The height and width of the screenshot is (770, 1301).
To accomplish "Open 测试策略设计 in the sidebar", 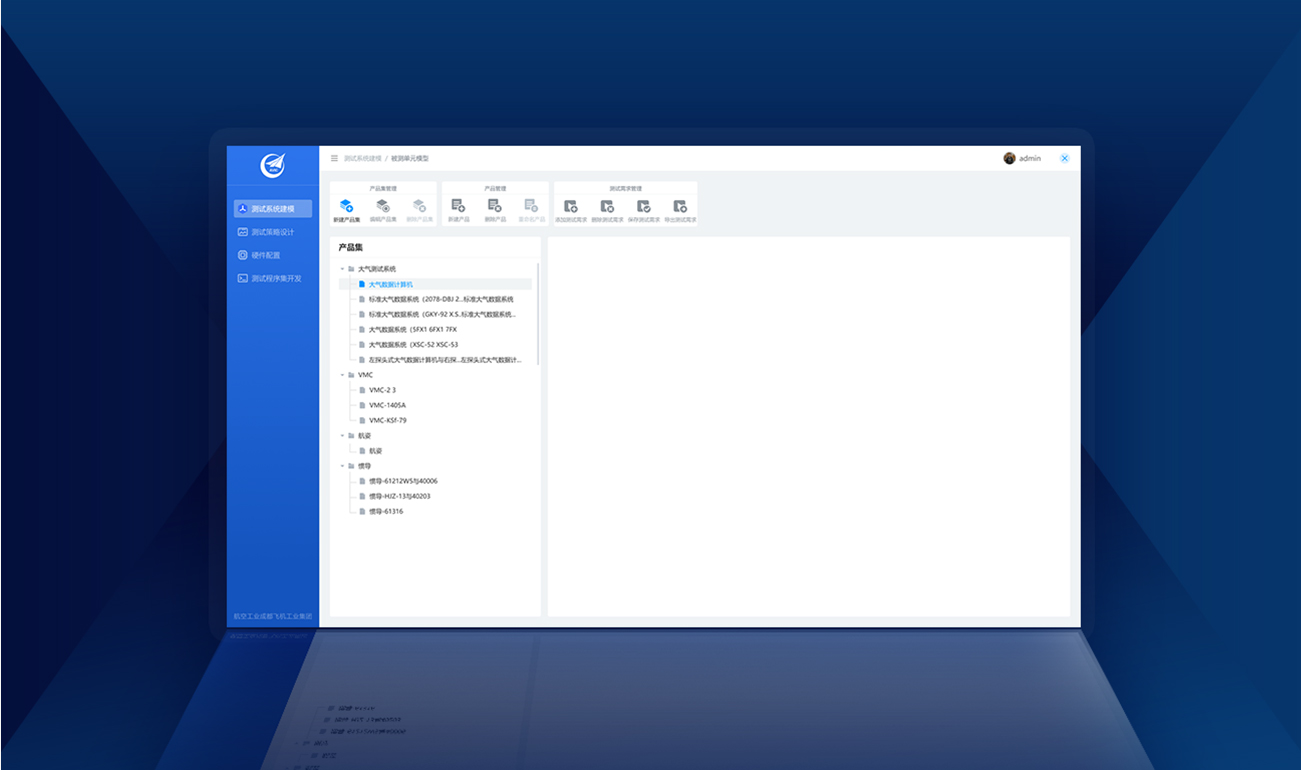I will pos(272,232).
